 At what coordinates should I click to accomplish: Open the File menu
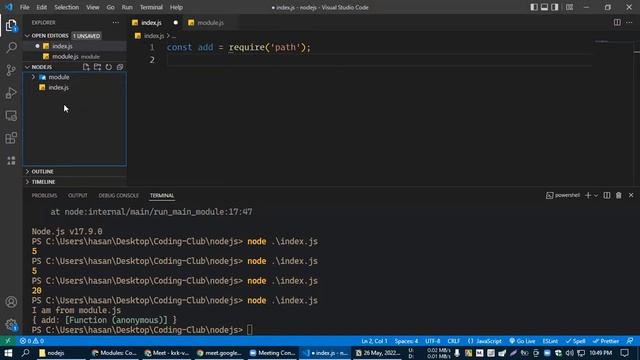[24, 7]
